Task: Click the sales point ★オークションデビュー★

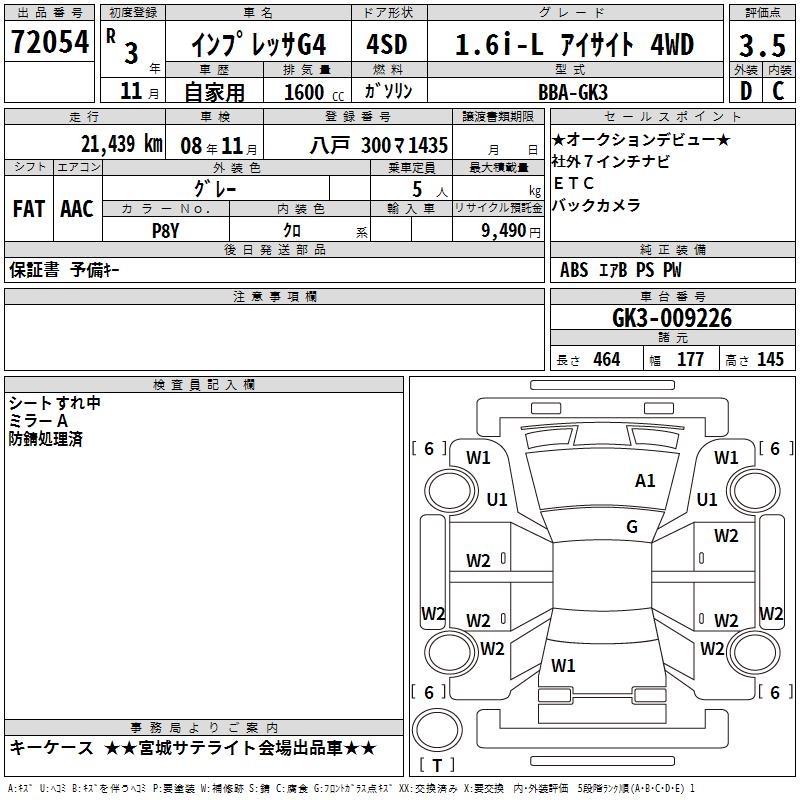Action: (x=641, y=139)
